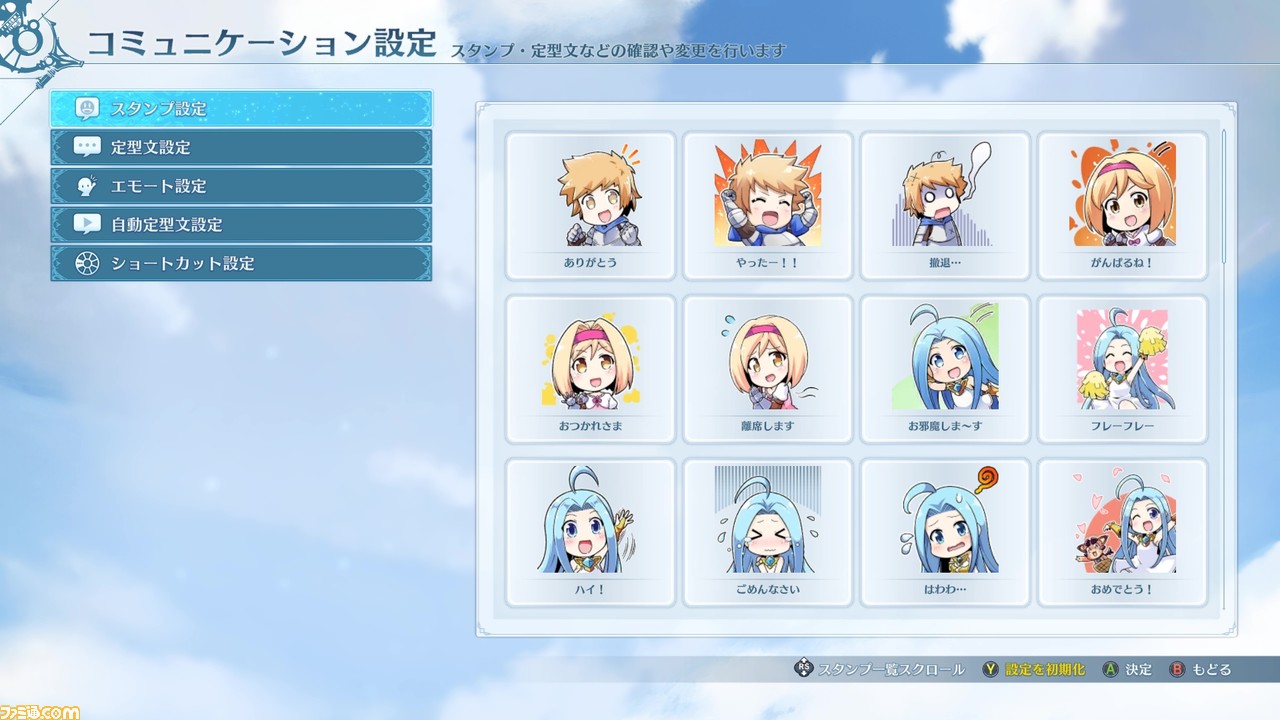Click the Y button 設定を初期化 prompt
Viewport: 1280px width, 720px height.
(1033, 669)
